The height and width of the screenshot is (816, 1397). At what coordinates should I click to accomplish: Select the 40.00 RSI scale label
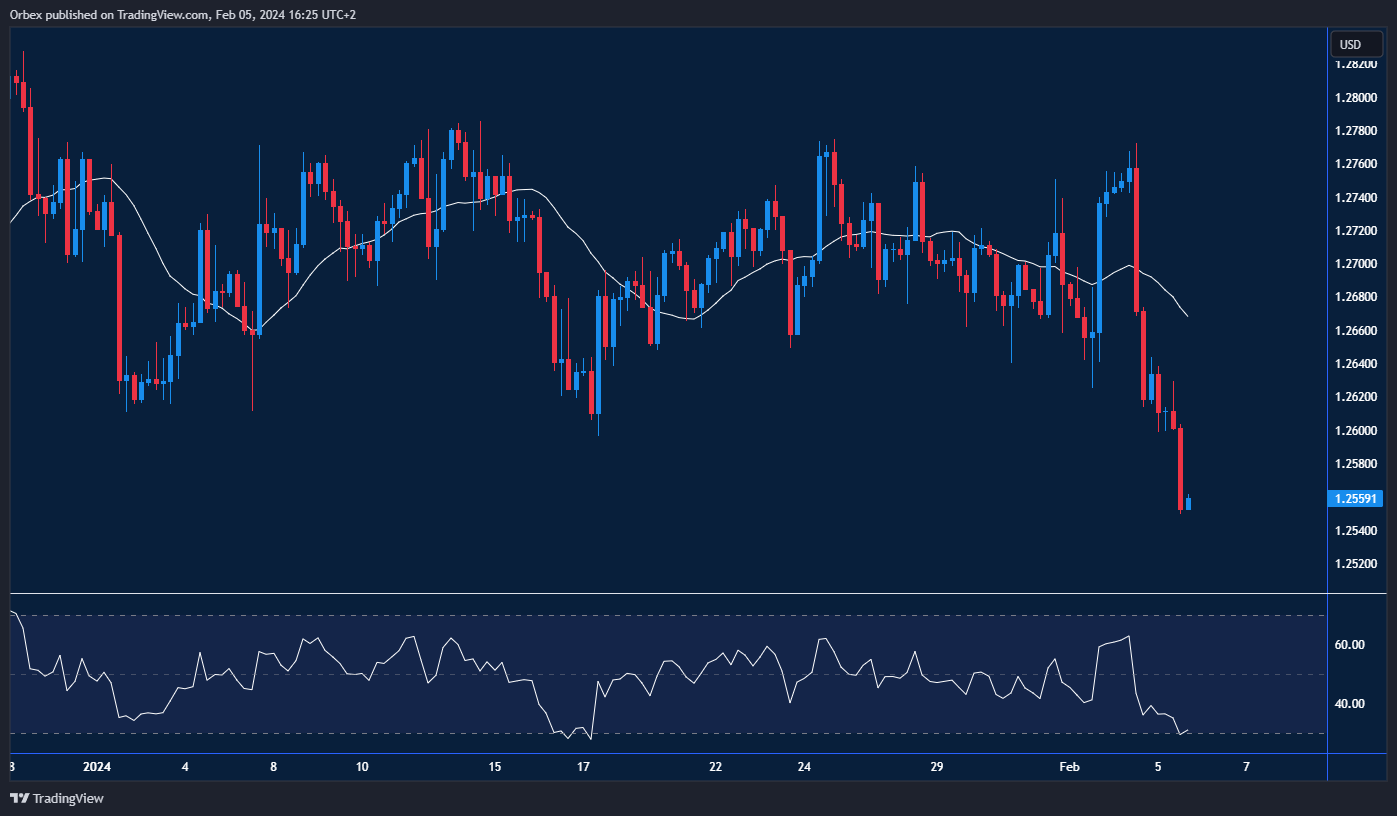click(x=1349, y=703)
